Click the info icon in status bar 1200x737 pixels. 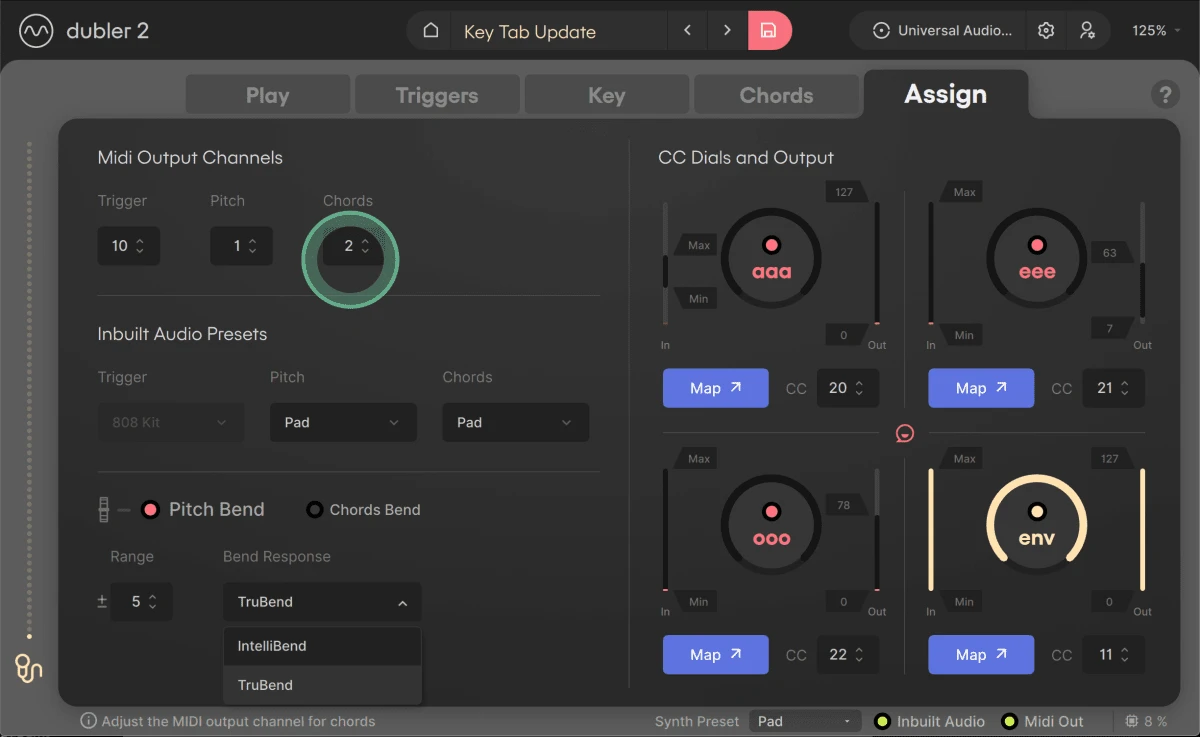(x=88, y=721)
